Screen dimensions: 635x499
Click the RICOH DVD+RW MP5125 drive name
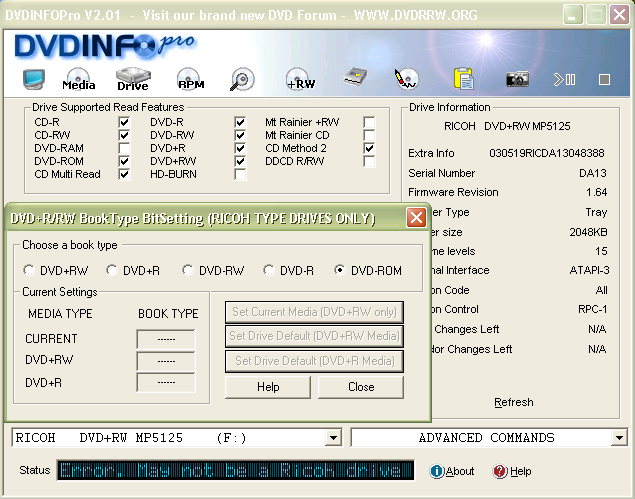tap(507, 126)
